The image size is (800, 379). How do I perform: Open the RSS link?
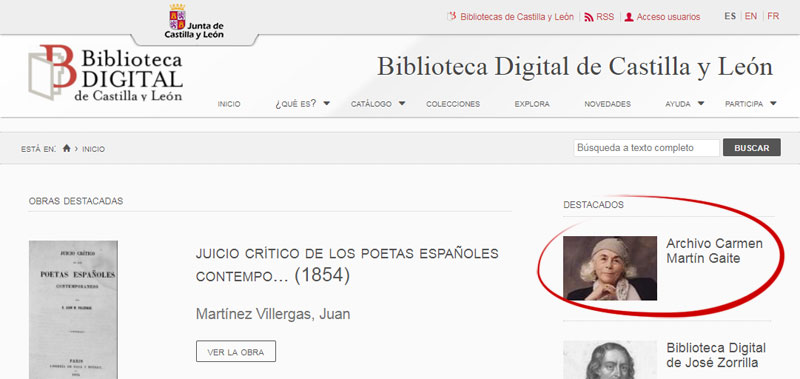pyautogui.click(x=605, y=17)
